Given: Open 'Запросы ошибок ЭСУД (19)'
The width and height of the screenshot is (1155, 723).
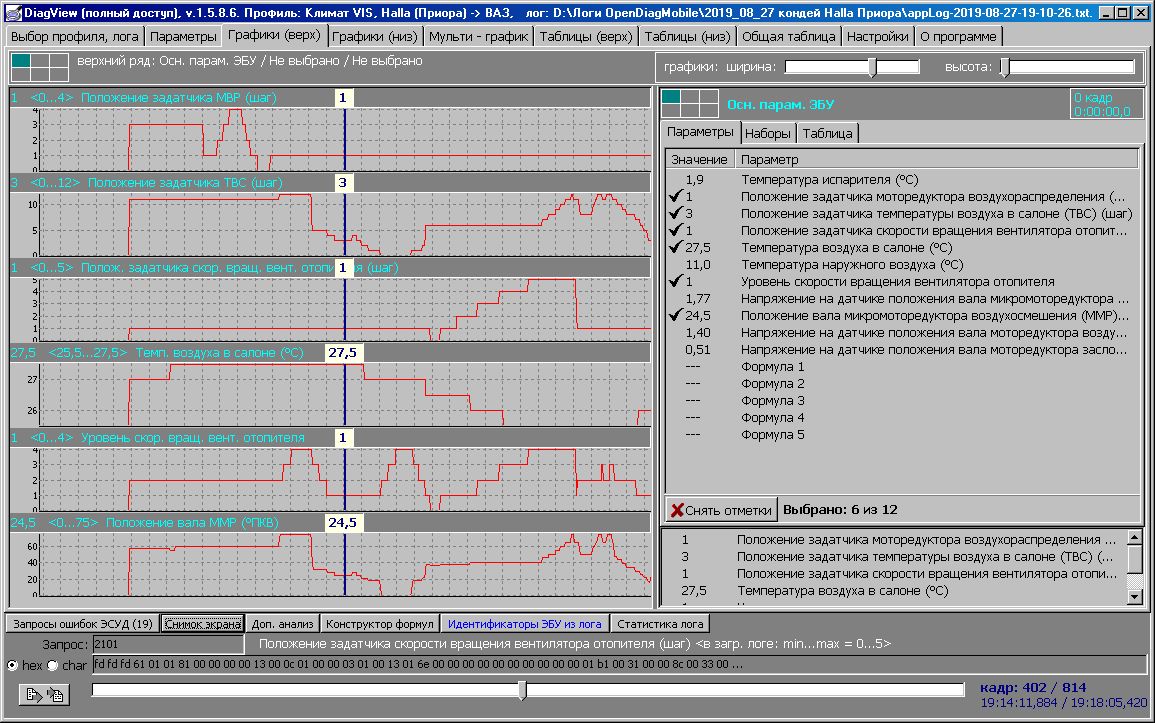Looking at the screenshot, I should (82, 624).
